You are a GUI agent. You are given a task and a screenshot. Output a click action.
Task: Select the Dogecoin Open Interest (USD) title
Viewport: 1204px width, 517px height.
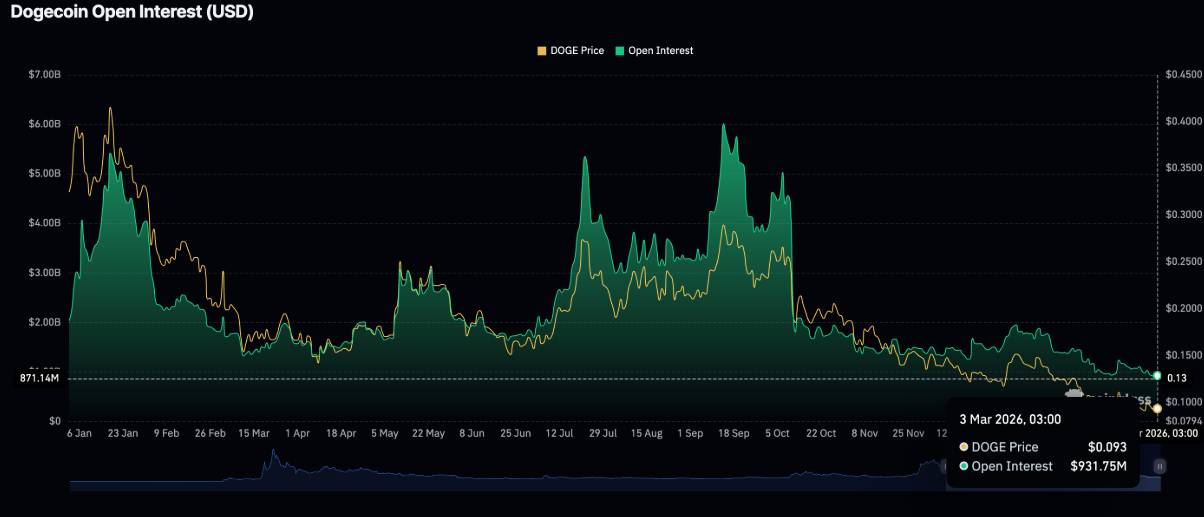point(132,13)
